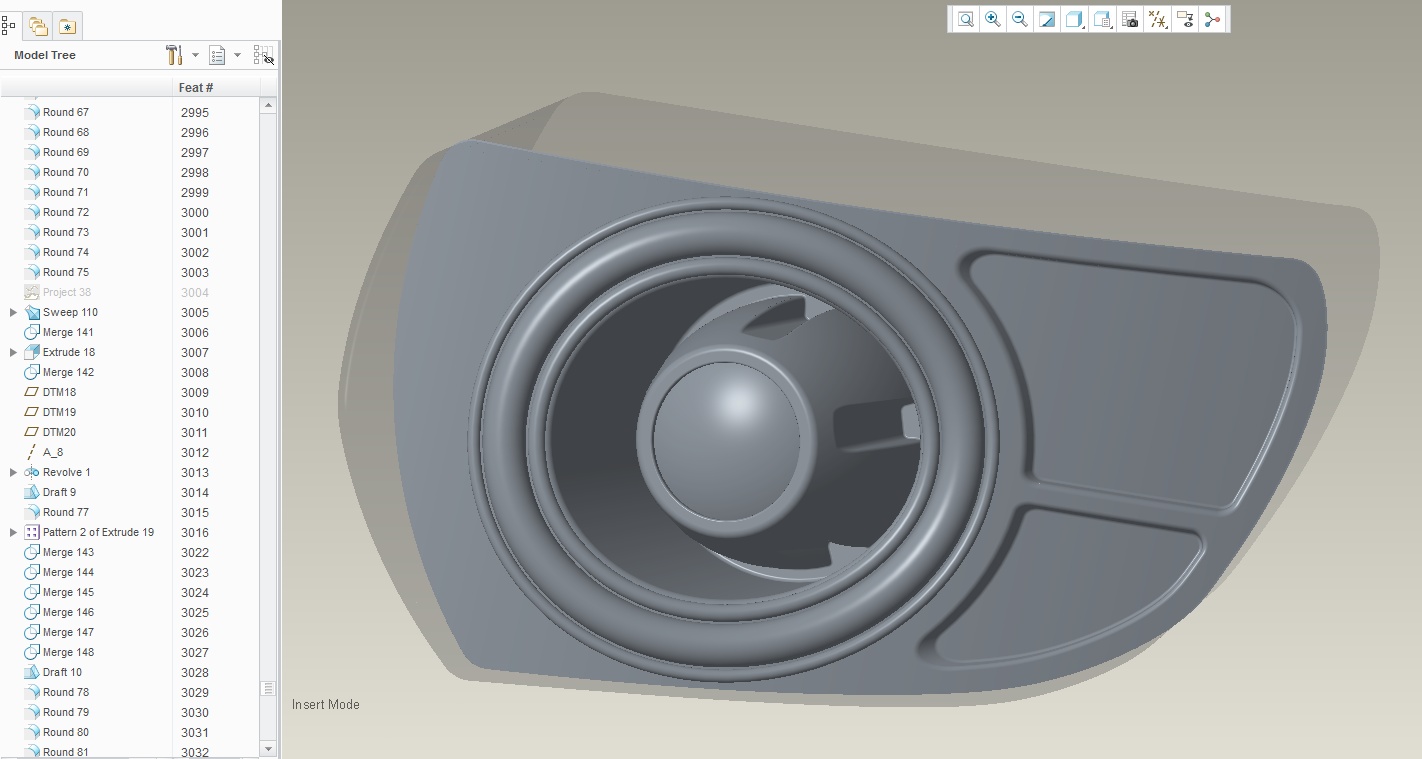Expand the Sweep 110 feature
The image size is (1422, 759).
pyautogui.click(x=13, y=312)
